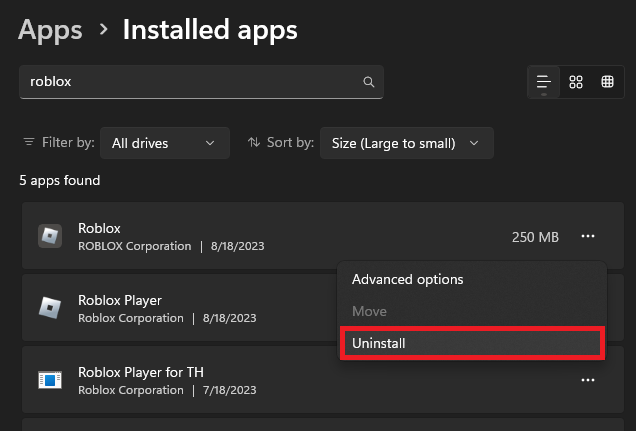Click the search magnifier icon
Image resolution: width=636 pixels, height=431 pixels.
click(x=369, y=82)
